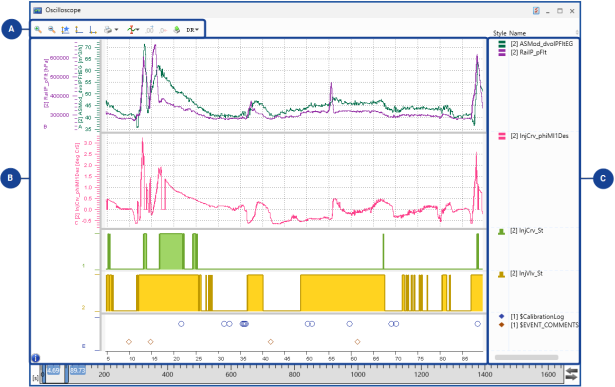This screenshot has width=615, height=387.
Task: Toggle the ASMod_dvolPFltEG signal style swatch
Action: pos(502,44)
